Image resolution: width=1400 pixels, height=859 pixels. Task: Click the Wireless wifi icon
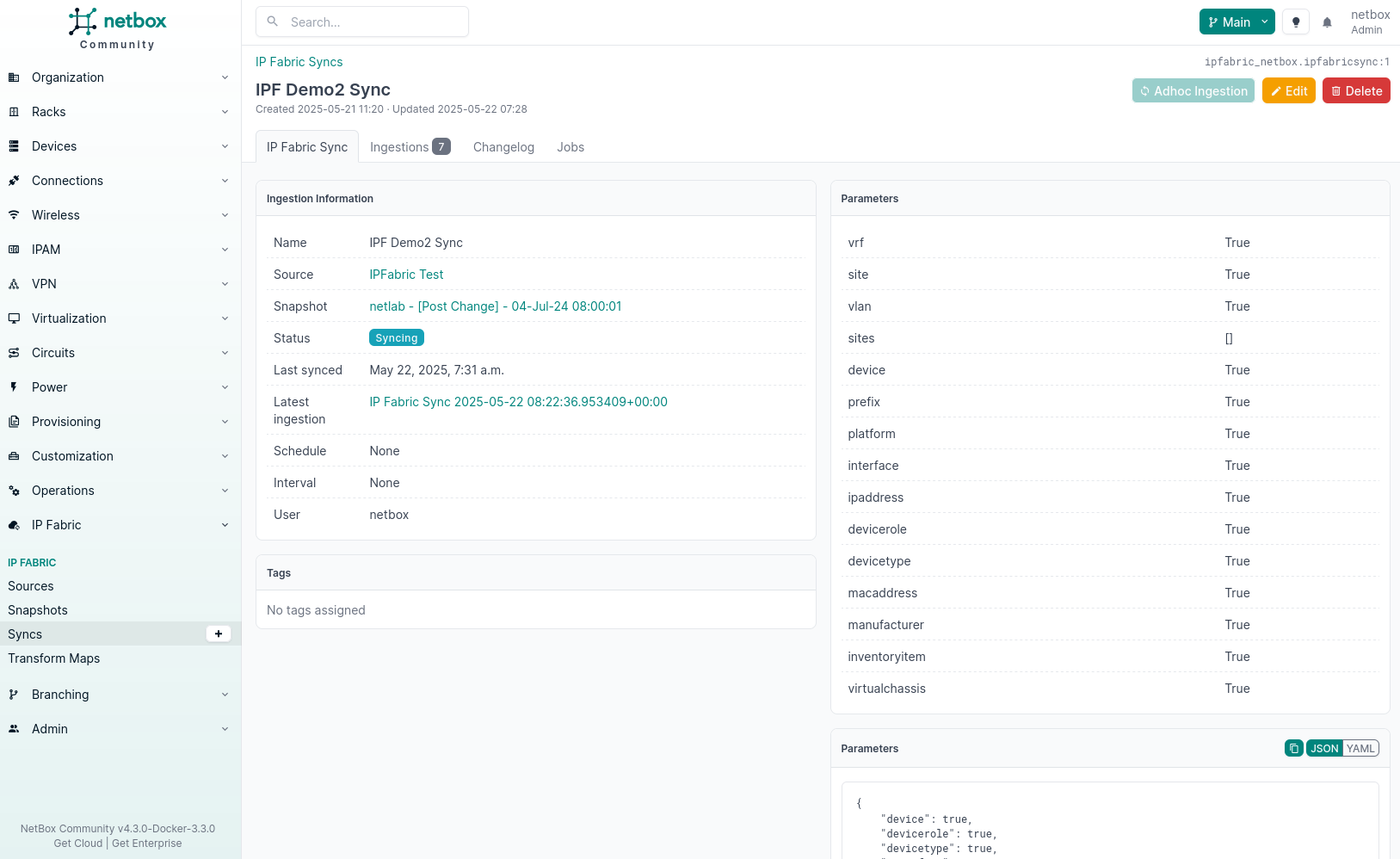[x=14, y=215]
